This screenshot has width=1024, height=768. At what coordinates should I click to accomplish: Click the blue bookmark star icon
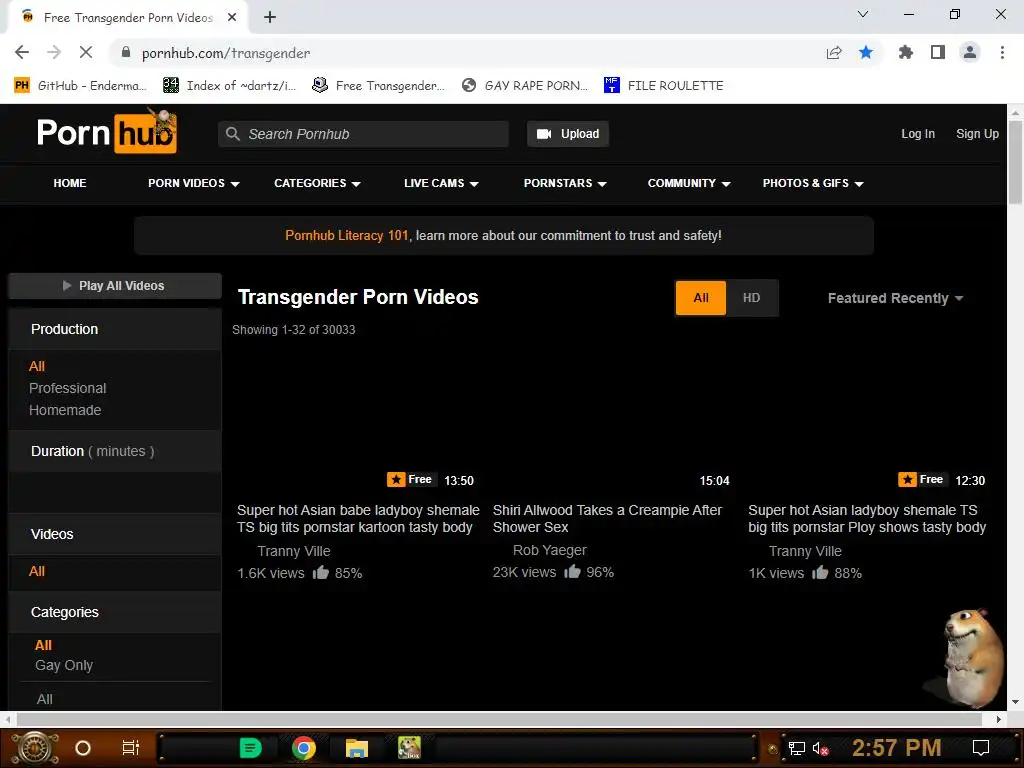click(x=866, y=52)
